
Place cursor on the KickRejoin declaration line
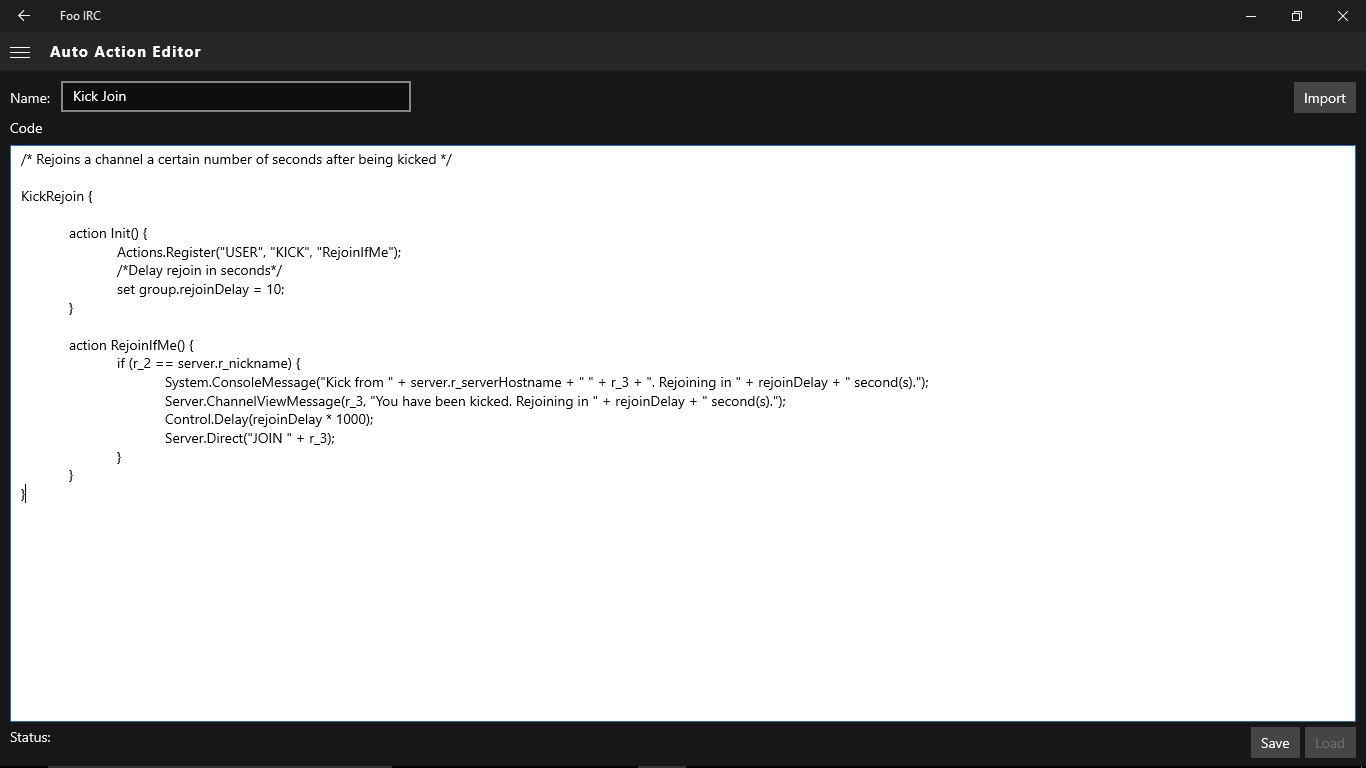57,196
